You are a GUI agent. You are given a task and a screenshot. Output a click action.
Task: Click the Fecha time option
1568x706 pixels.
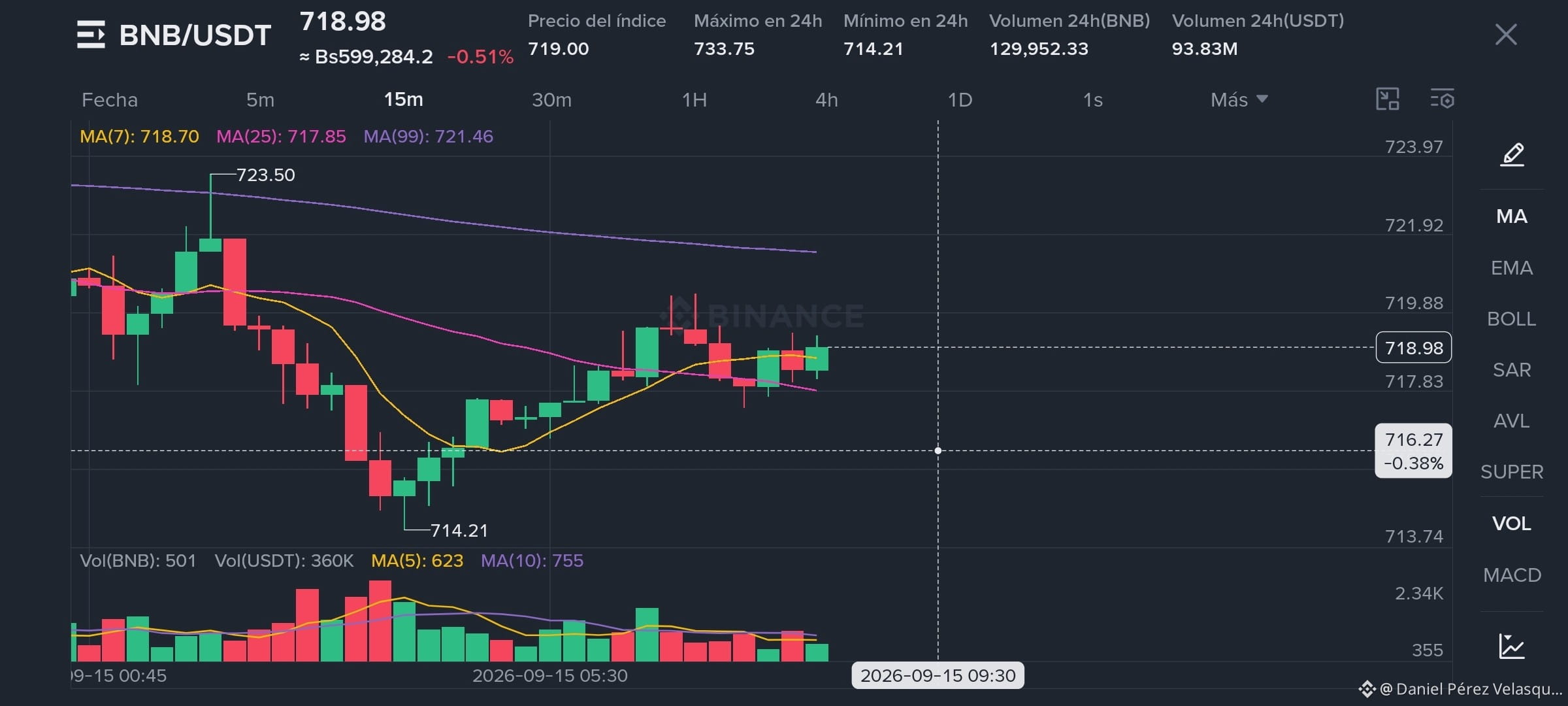[x=110, y=99]
